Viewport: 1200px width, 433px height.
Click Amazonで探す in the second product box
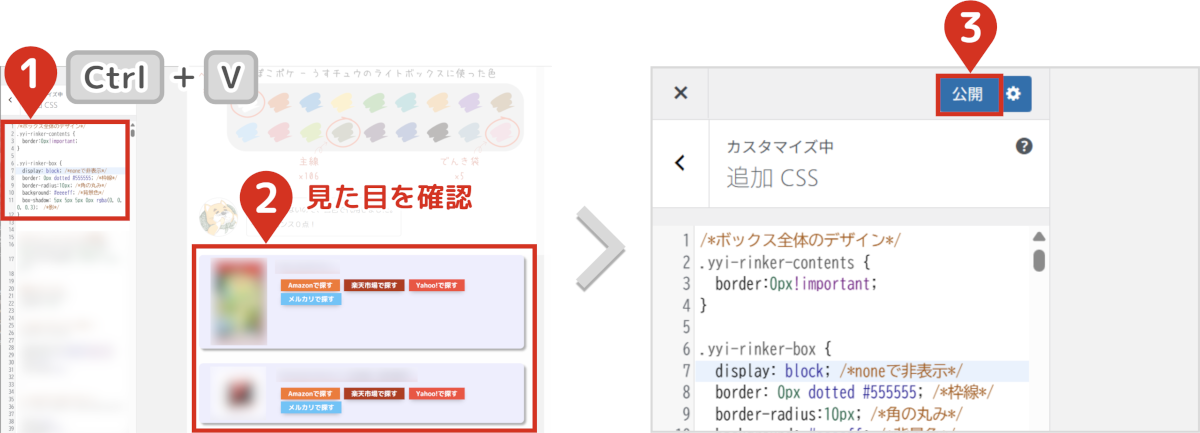coord(310,394)
